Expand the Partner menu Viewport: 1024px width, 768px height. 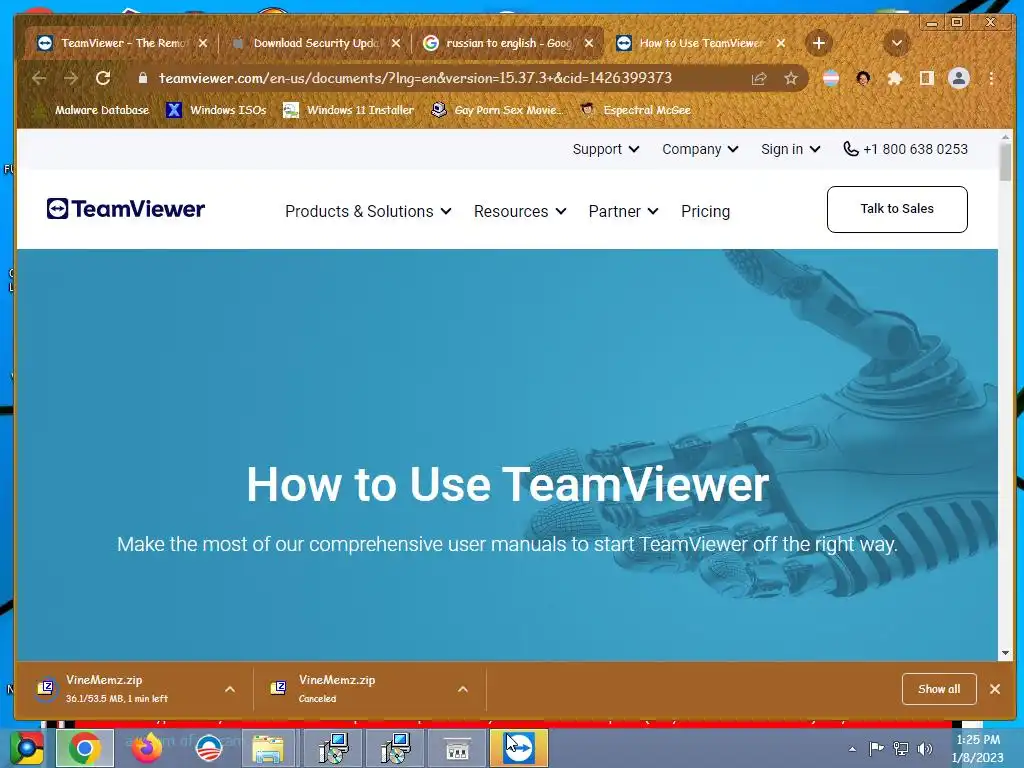click(623, 212)
